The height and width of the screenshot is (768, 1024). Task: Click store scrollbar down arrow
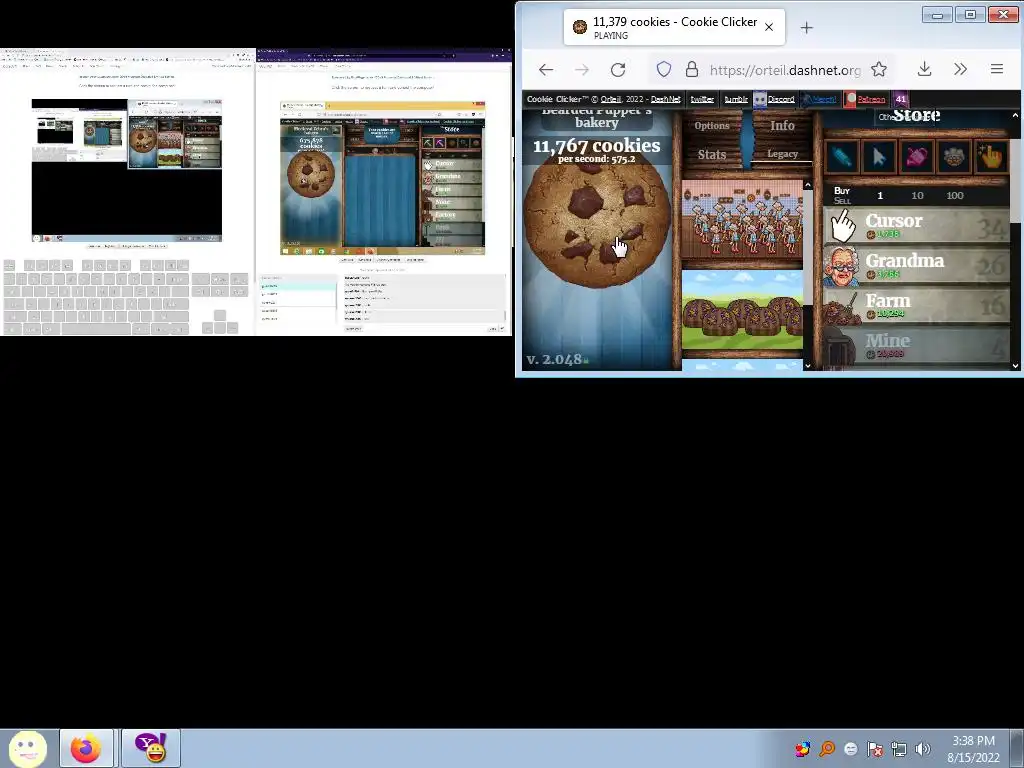pos(1016,366)
